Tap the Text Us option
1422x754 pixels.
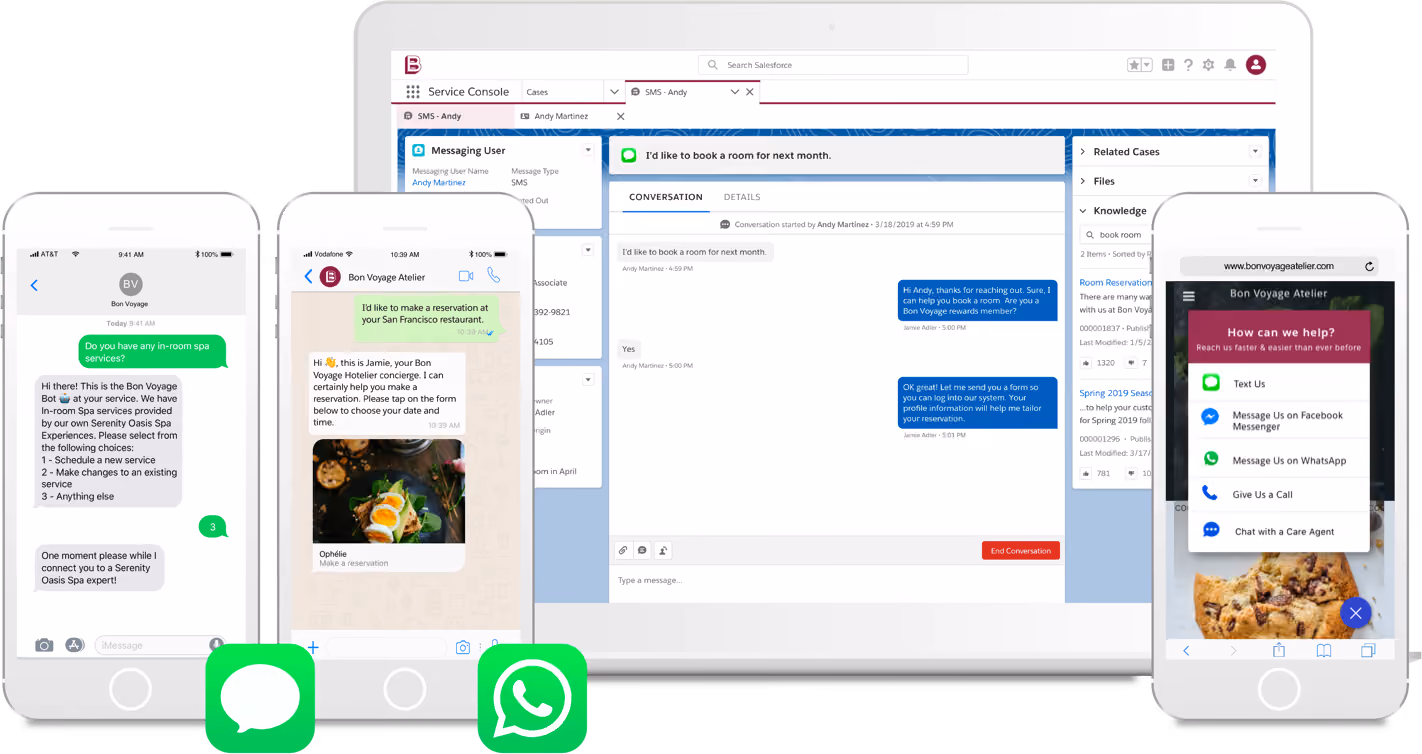(x=1278, y=383)
